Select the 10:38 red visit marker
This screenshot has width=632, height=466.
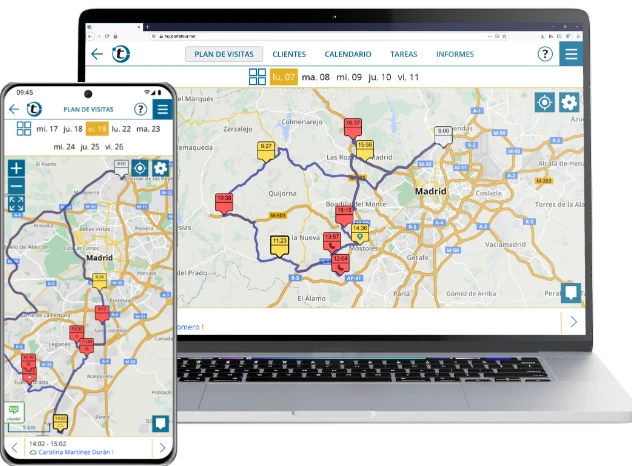[224, 203]
